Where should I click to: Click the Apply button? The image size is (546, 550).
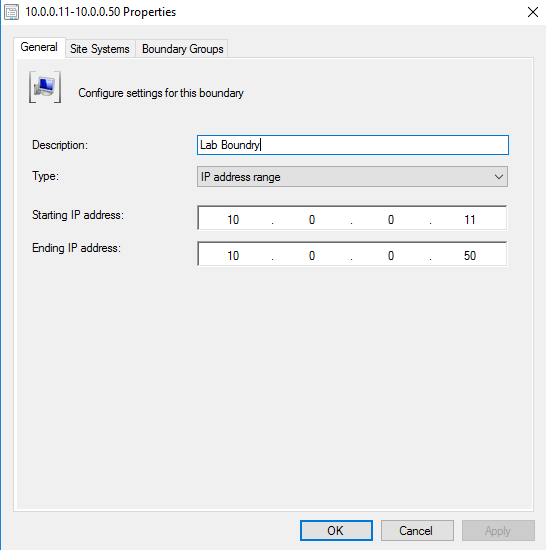tap(498, 530)
